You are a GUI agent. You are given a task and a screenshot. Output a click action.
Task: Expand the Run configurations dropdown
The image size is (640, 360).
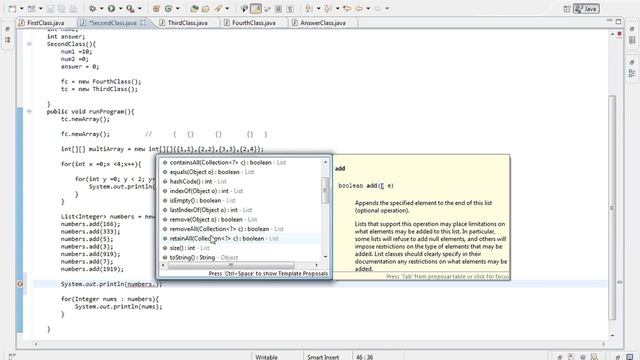click(x=120, y=9)
